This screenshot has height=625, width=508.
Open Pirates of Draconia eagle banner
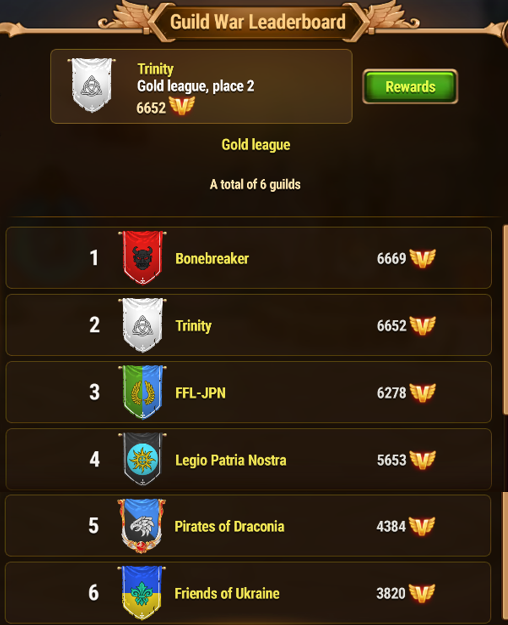142,526
